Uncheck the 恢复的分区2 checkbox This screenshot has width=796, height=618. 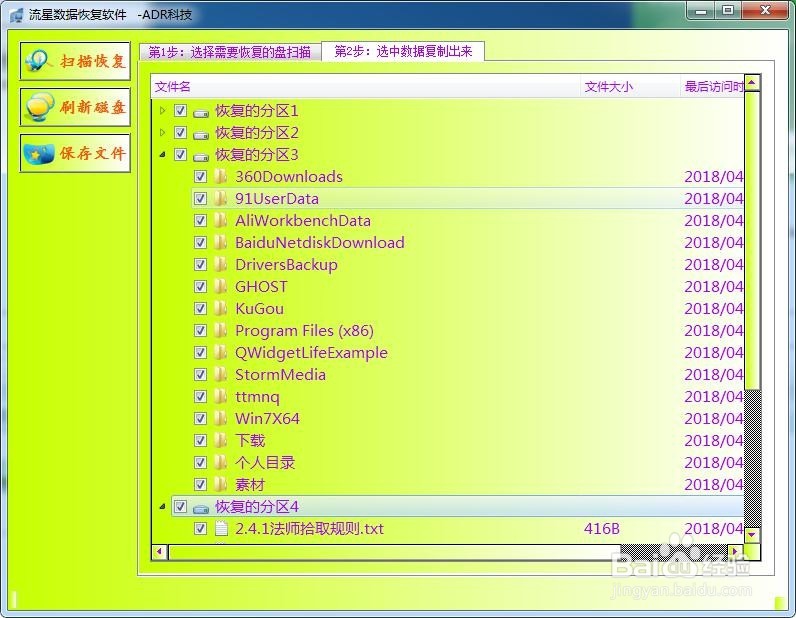180,133
